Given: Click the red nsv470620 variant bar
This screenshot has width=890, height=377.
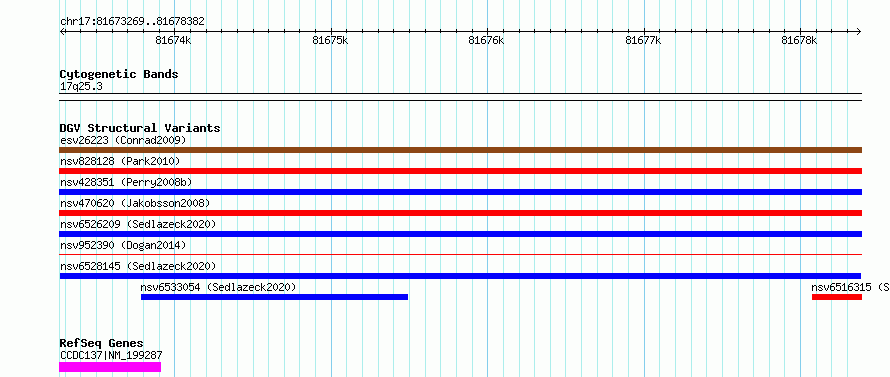Looking at the screenshot, I should pos(460,213).
